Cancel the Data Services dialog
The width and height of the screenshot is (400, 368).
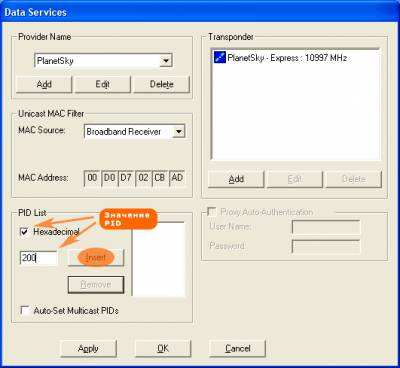[x=237, y=348]
